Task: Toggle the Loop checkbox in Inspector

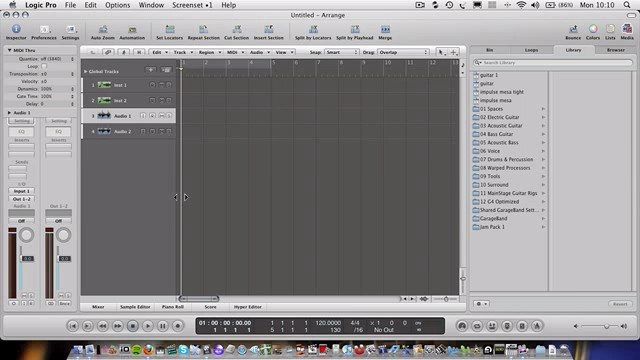Action: [44, 66]
